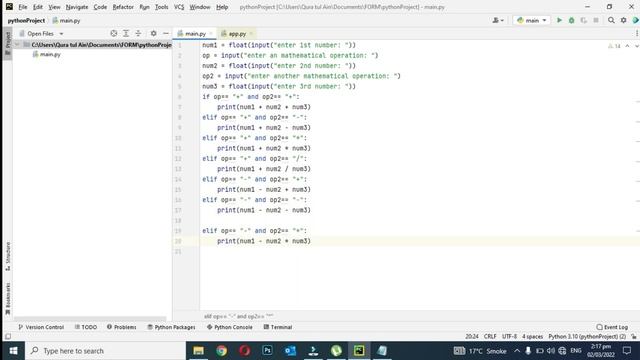640x360 pixels.
Task: Click the Windows taskbar search box
Action: 105,351
